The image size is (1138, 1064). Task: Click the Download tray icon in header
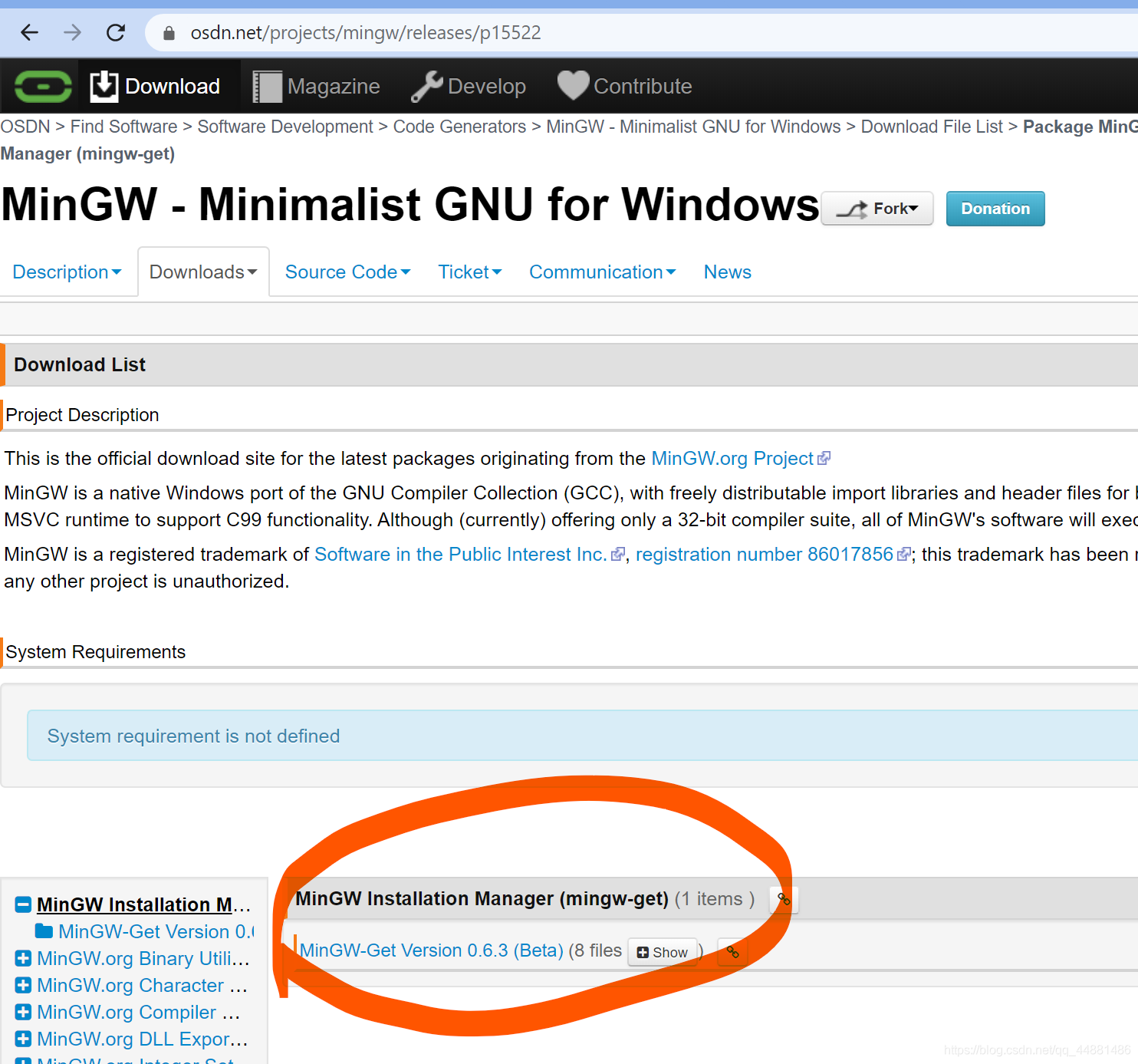pos(104,86)
